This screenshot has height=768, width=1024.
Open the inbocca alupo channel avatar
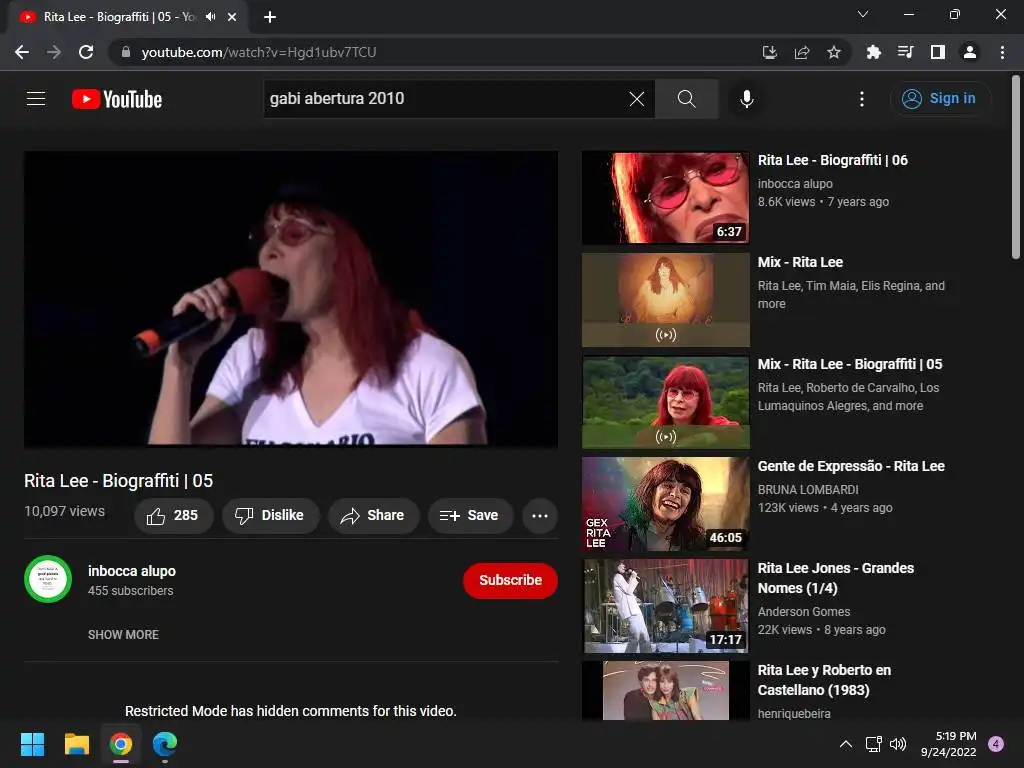48,579
